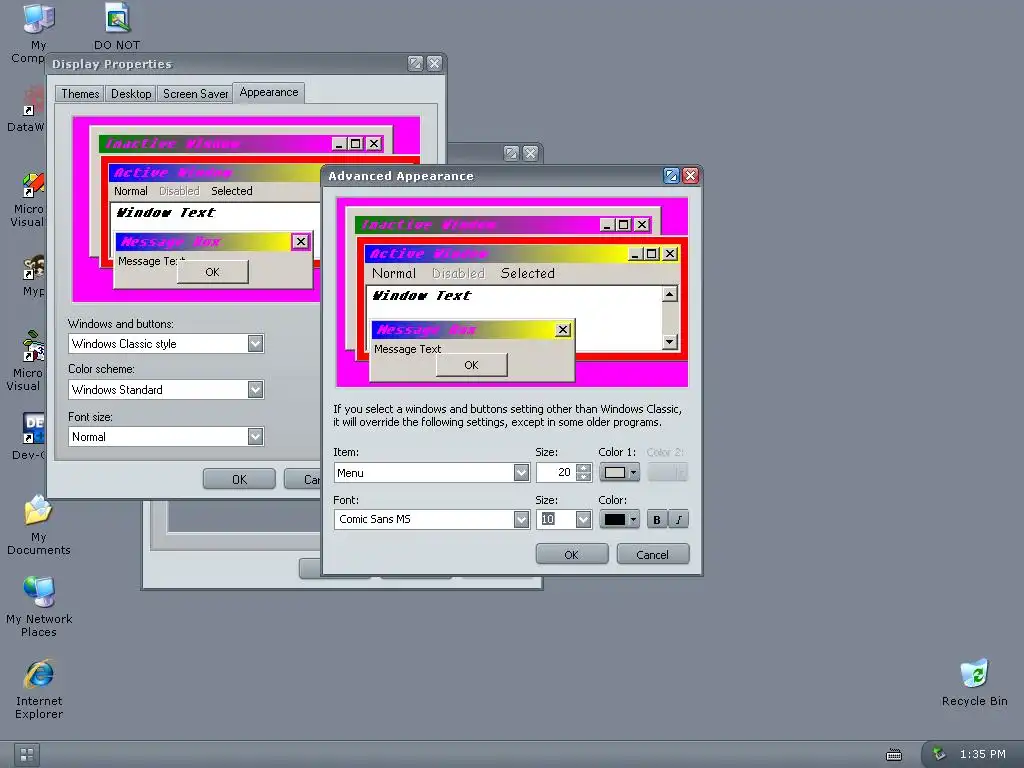Toggle italic font button in Advanced Appearance
Screen dimensions: 1024x768
[x=679, y=519]
